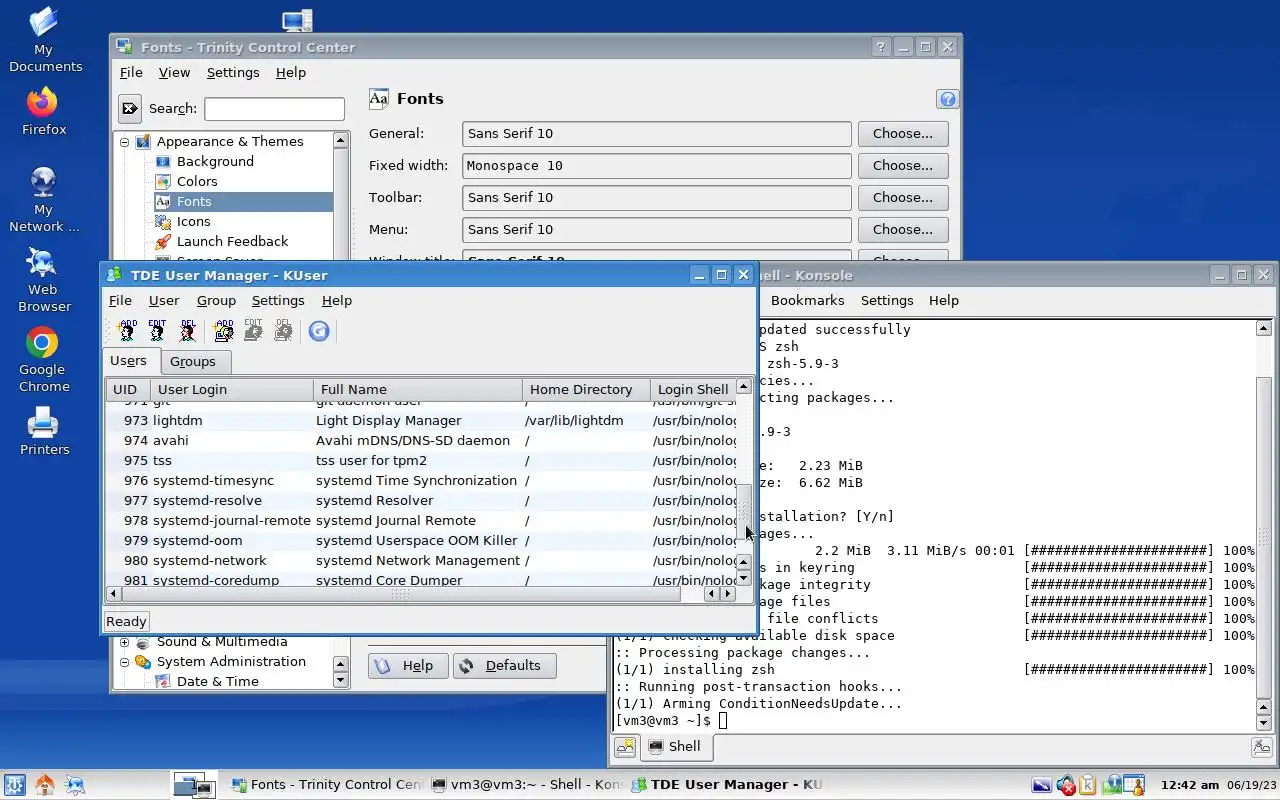
Task: Click the Delete user icon in KUser toolbar
Action: click(187, 331)
